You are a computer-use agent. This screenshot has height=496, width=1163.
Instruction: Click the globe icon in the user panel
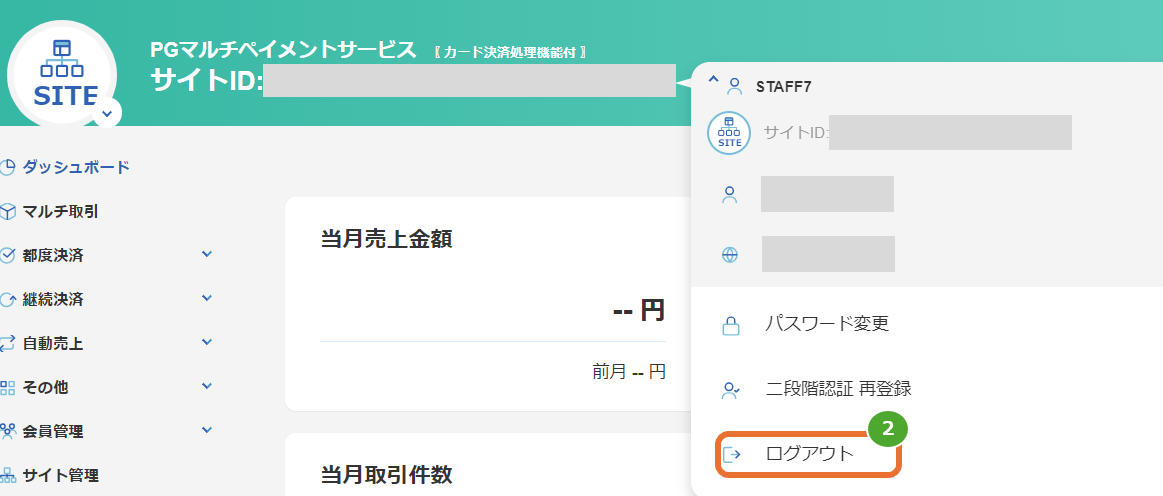tap(730, 255)
